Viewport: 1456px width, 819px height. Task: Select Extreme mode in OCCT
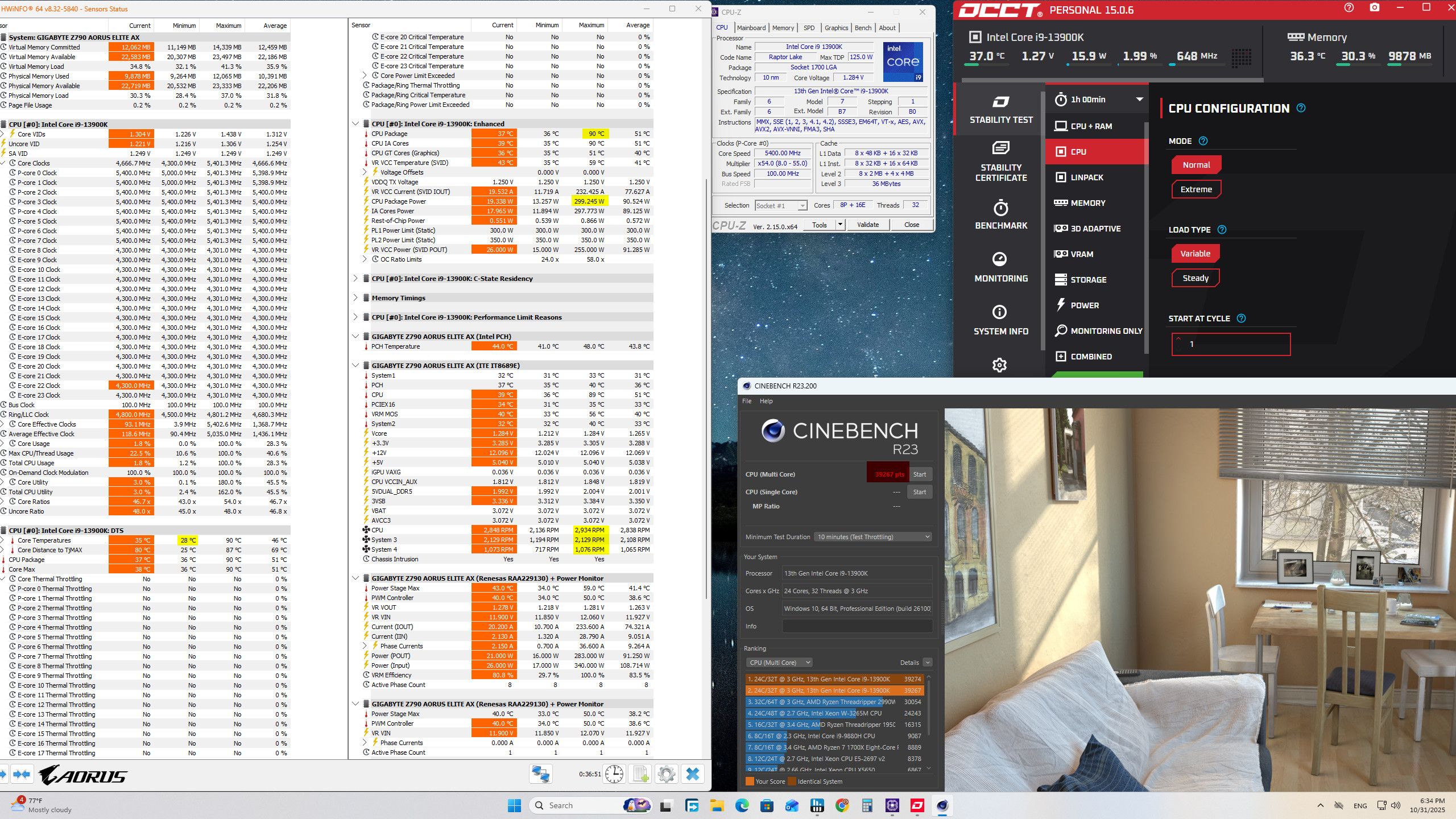tap(1196, 189)
